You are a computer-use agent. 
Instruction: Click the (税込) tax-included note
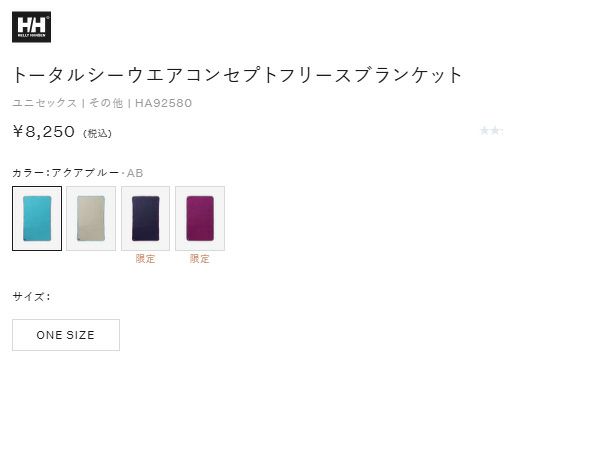coord(97,134)
